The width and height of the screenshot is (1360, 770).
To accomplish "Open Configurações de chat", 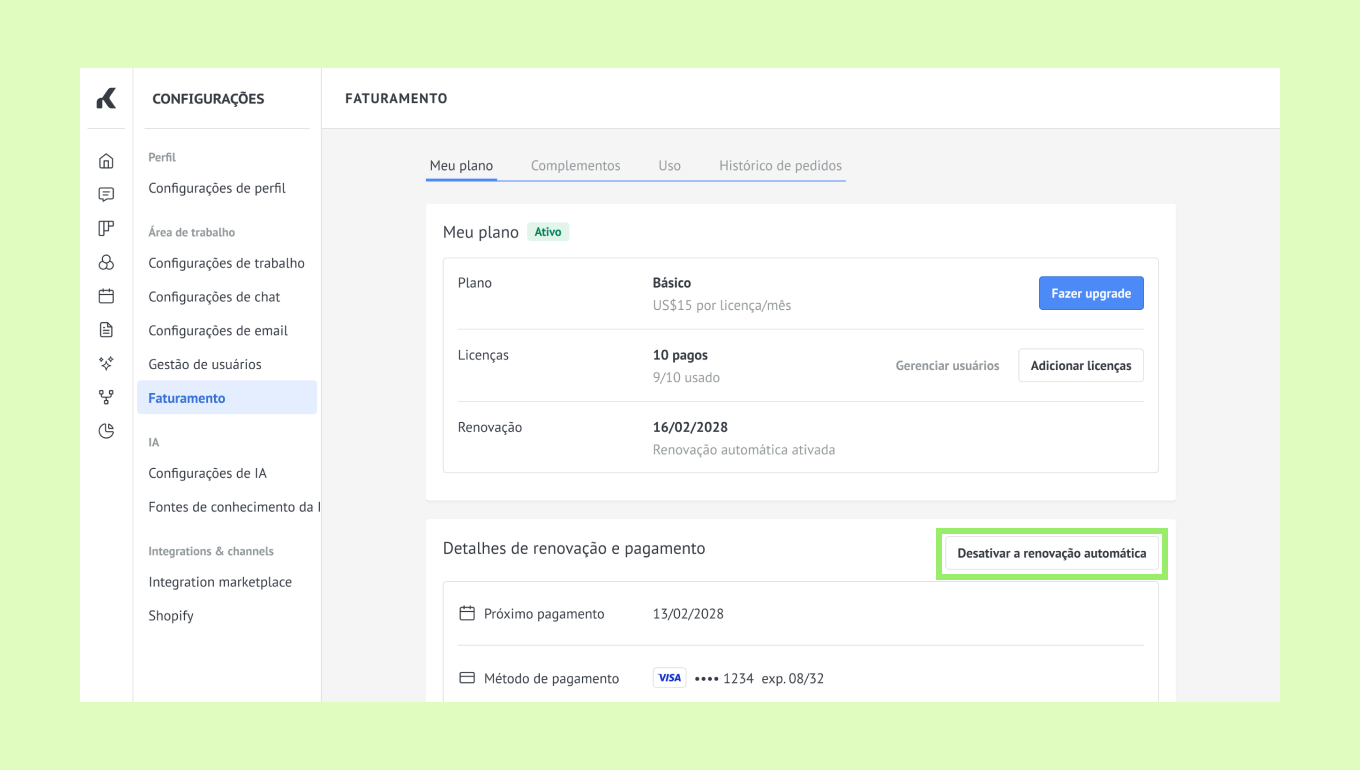I will (214, 297).
